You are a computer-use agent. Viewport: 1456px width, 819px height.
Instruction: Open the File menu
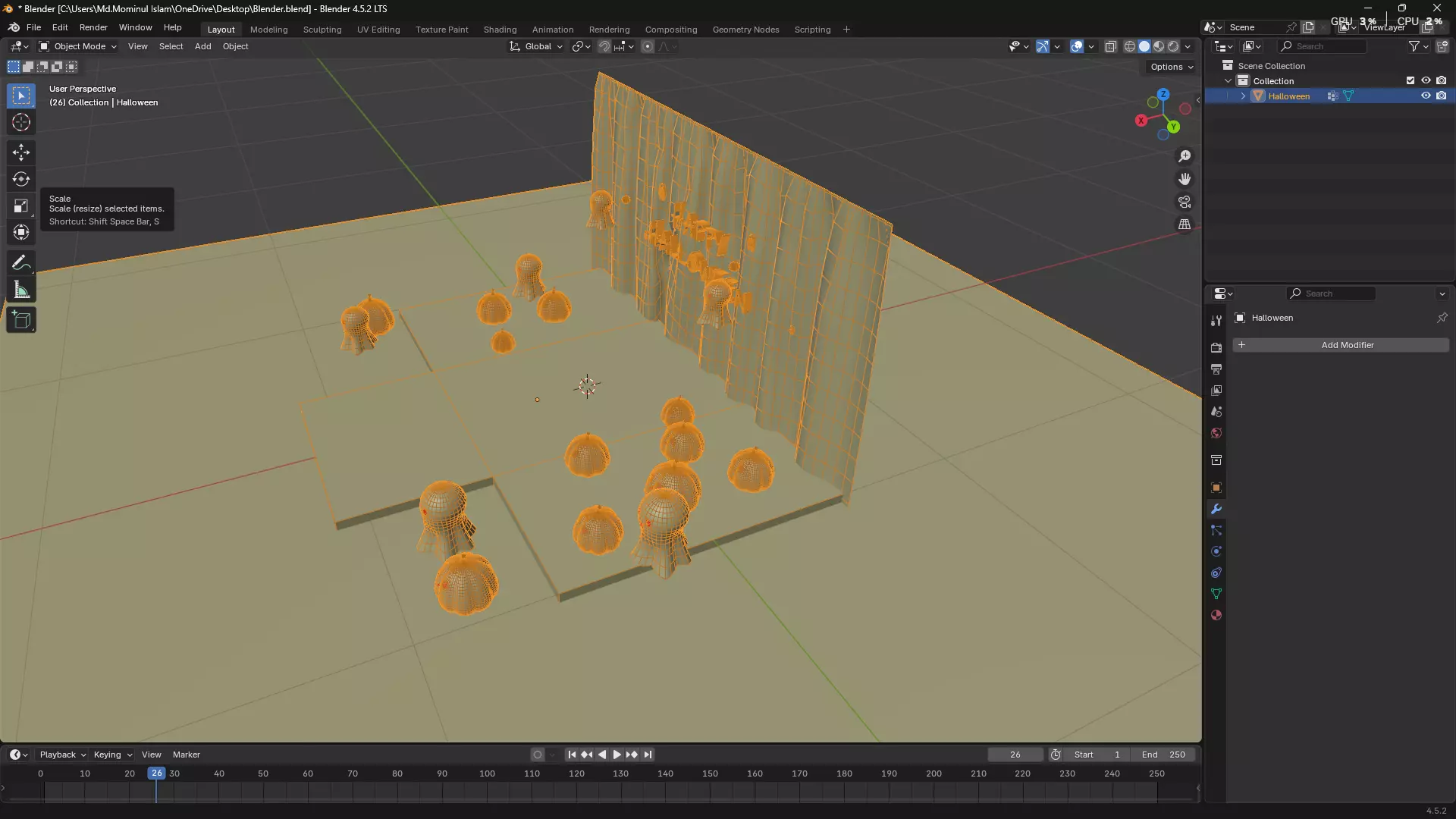(33, 27)
